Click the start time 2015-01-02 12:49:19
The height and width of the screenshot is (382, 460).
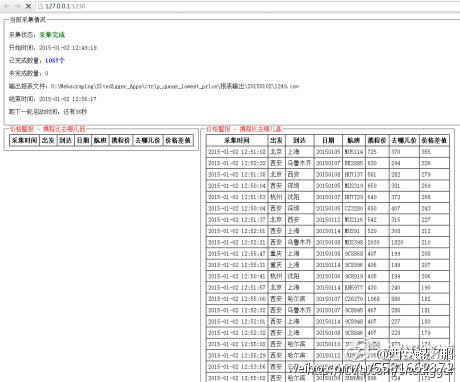[68, 48]
